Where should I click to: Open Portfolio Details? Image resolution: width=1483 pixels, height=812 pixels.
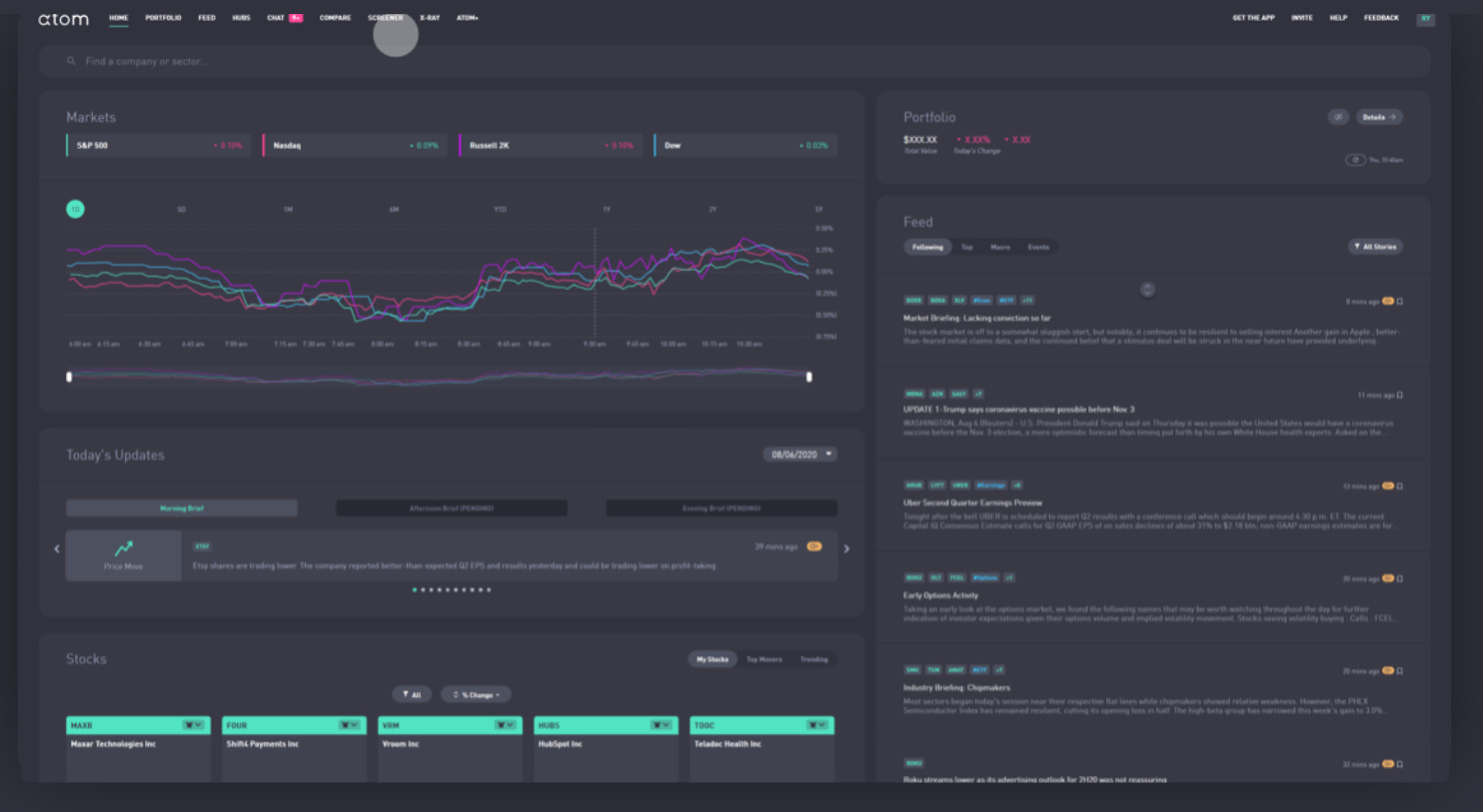point(1379,117)
